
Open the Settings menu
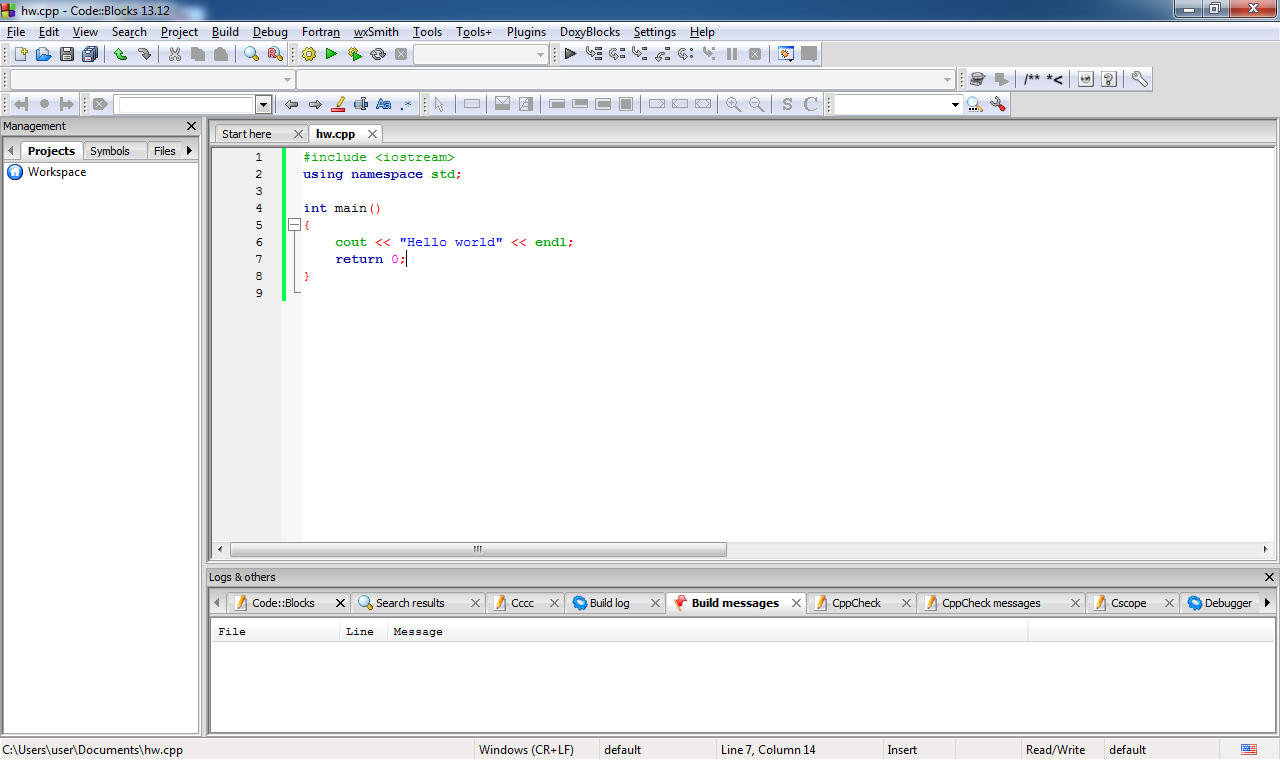pyautogui.click(x=654, y=32)
